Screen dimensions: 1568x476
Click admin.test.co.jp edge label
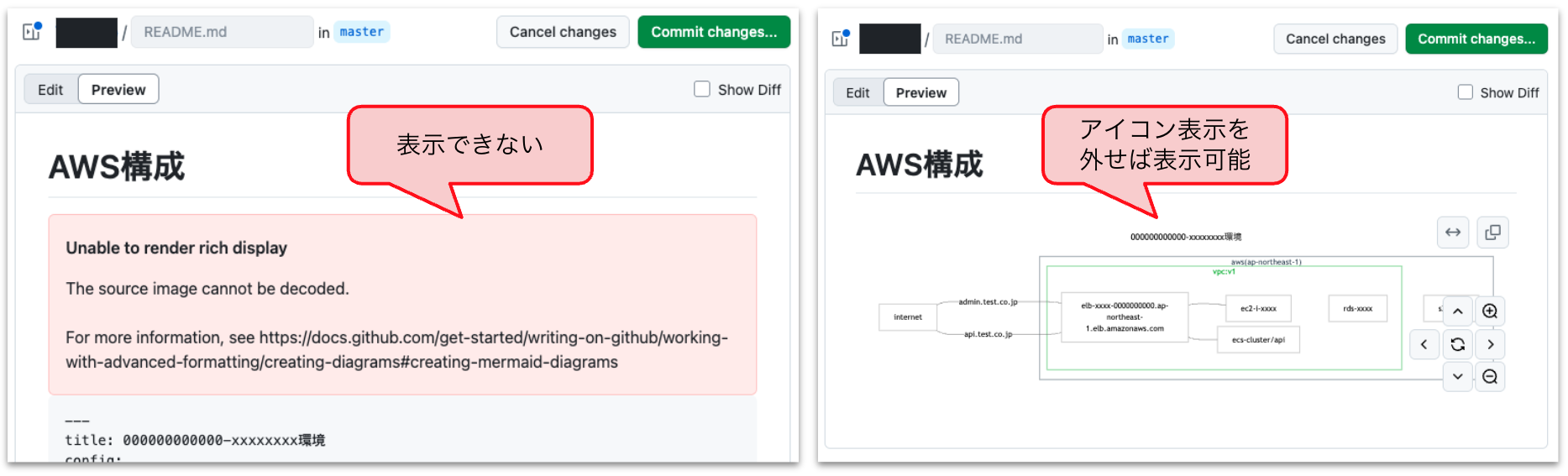click(988, 301)
